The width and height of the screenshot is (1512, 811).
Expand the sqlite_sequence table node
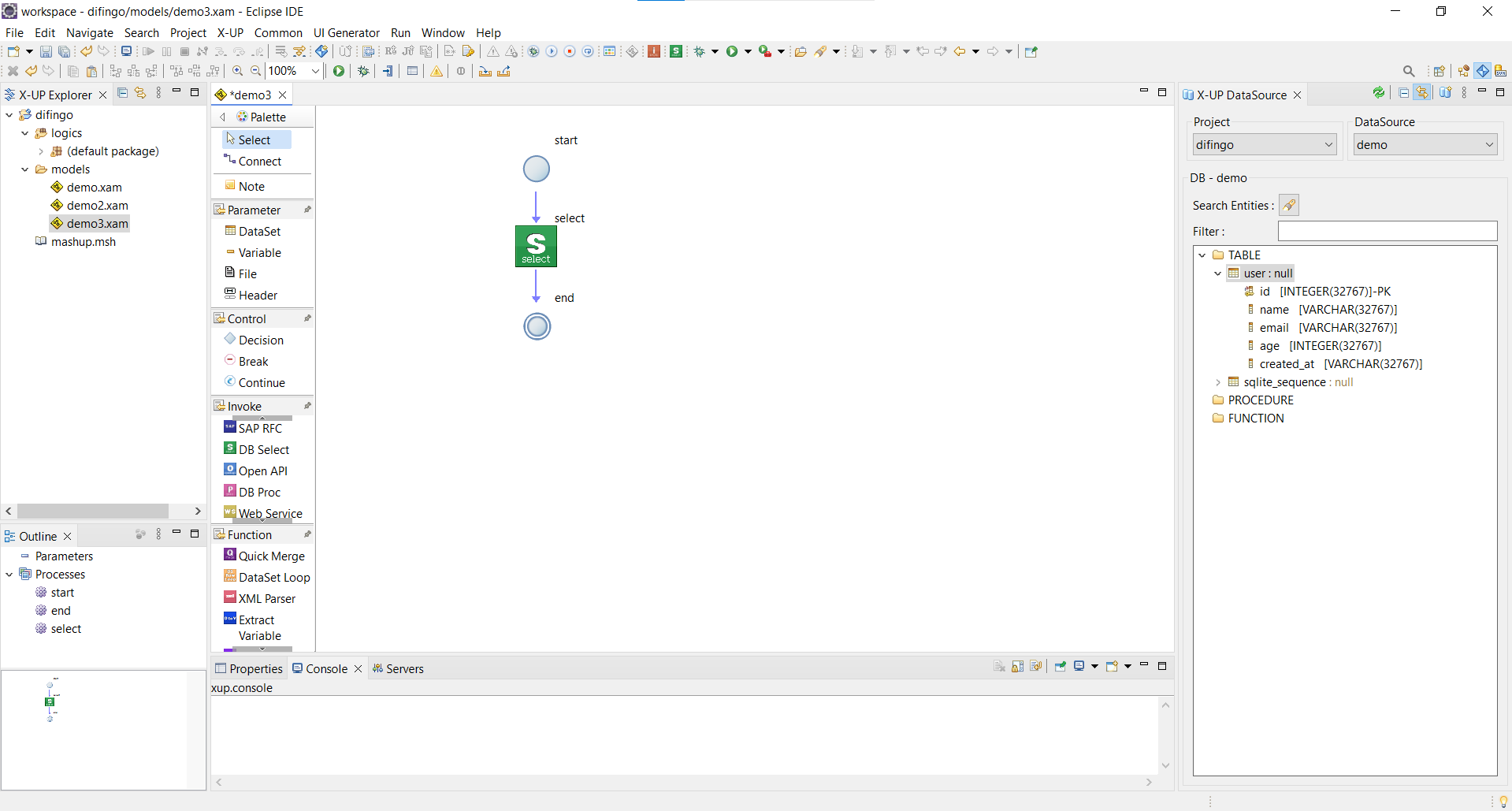click(1218, 382)
